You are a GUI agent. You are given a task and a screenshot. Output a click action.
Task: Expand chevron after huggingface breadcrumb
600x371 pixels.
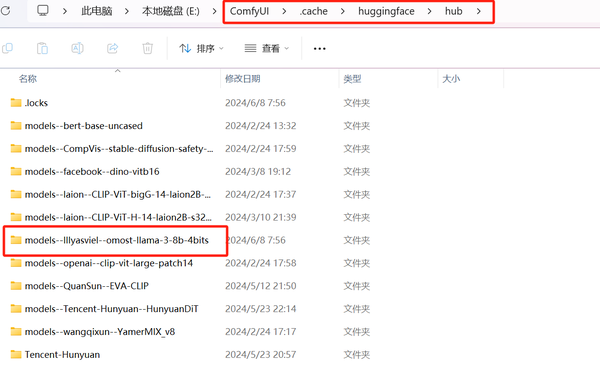pos(429,11)
